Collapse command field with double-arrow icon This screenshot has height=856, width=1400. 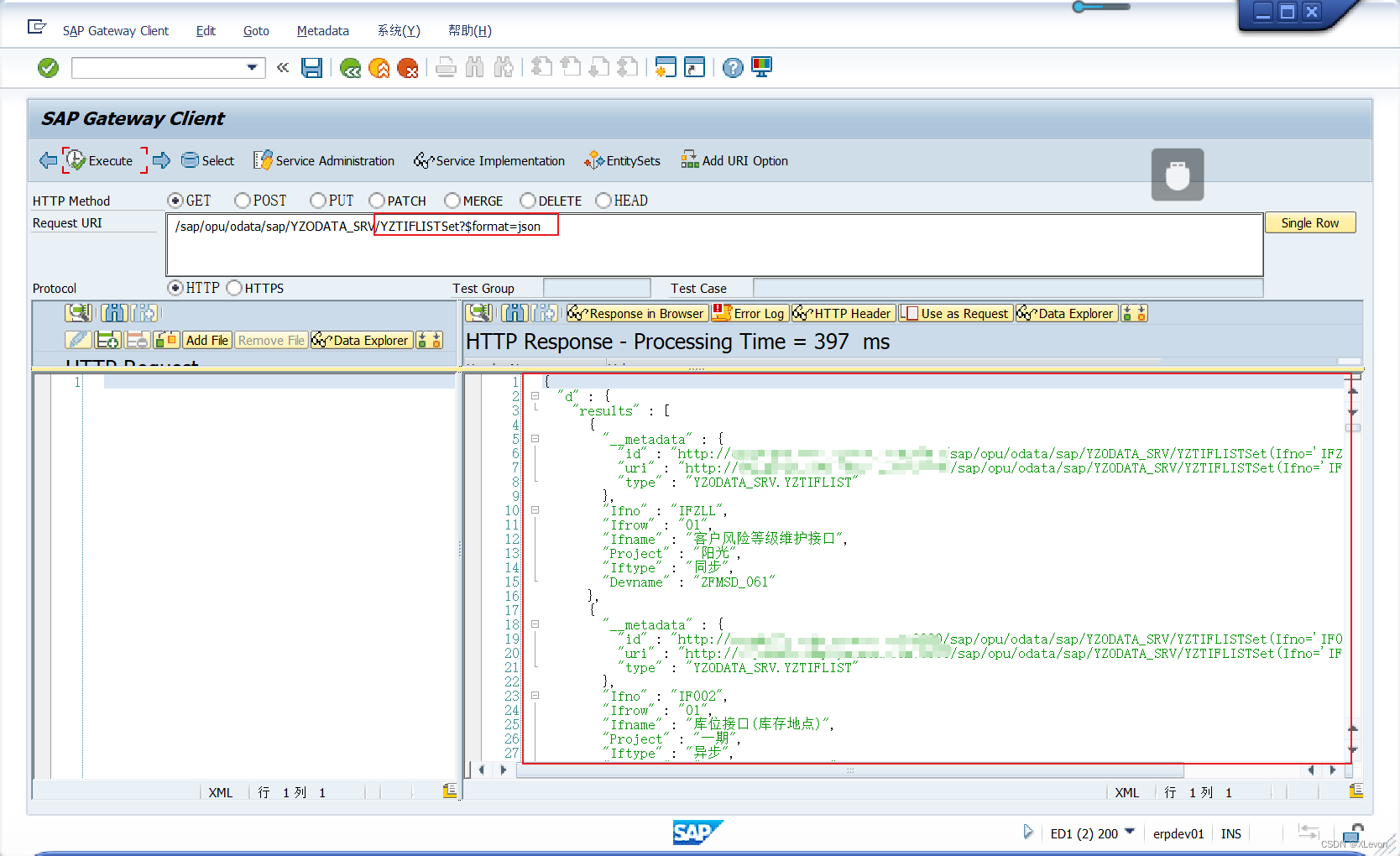pos(283,68)
